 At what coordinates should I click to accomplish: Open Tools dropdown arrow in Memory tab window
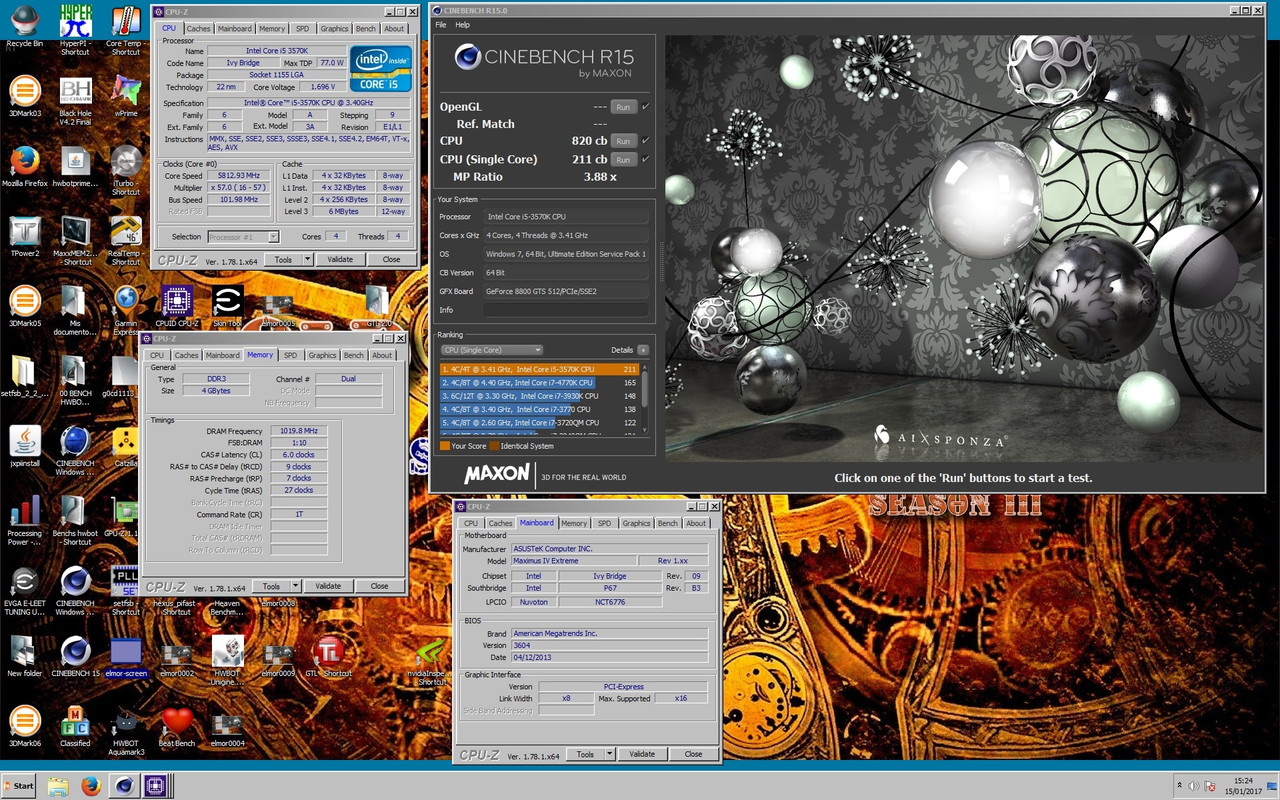pos(294,586)
